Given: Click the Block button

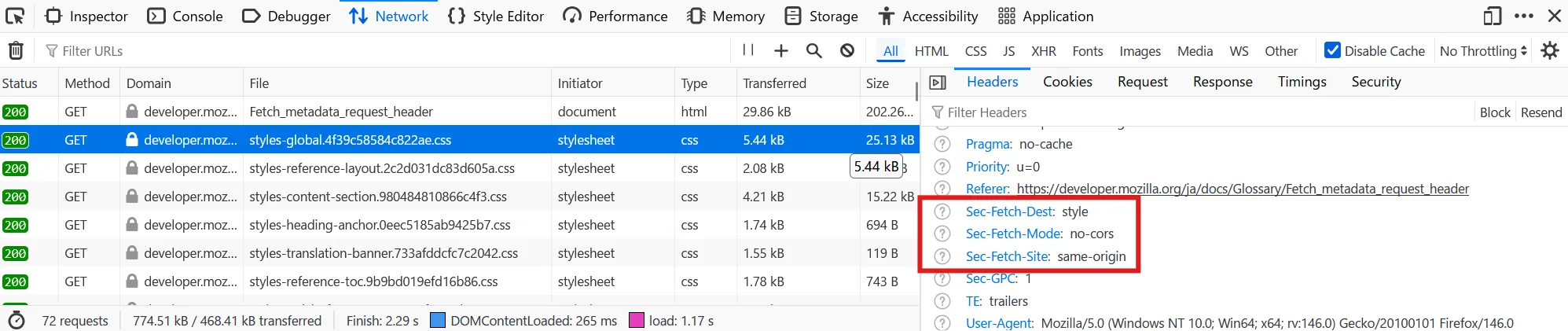Looking at the screenshot, I should click(x=1494, y=112).
